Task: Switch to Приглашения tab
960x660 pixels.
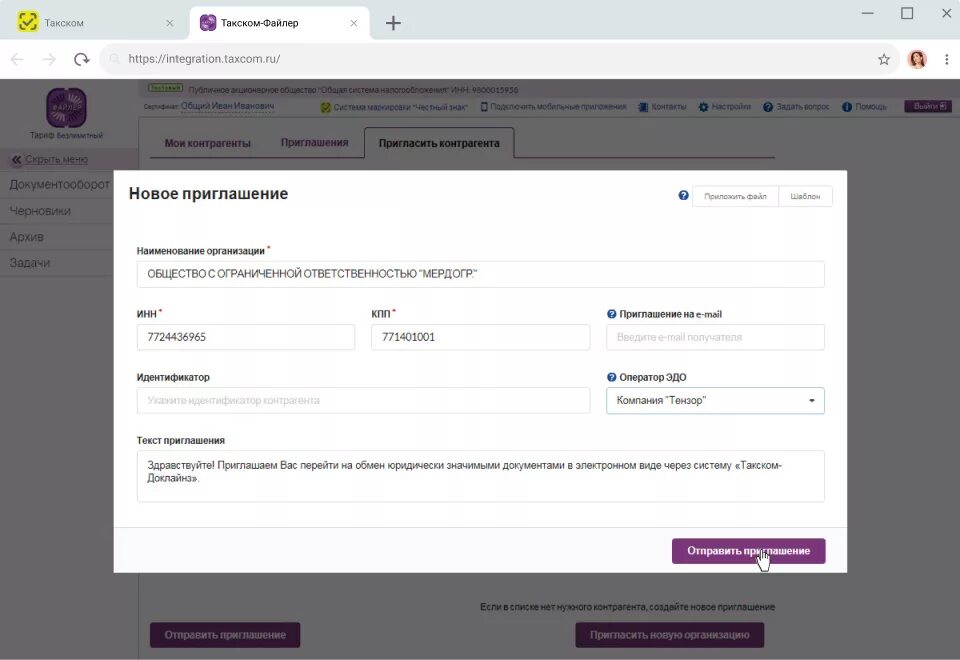Action: click(x=315, y=143)
